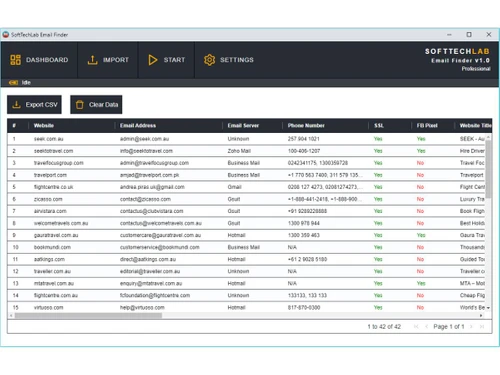Image resolution: width=500 pixels, height=375 pixels.
Task: Sort by the Website column header
Action: coord(44,126)
